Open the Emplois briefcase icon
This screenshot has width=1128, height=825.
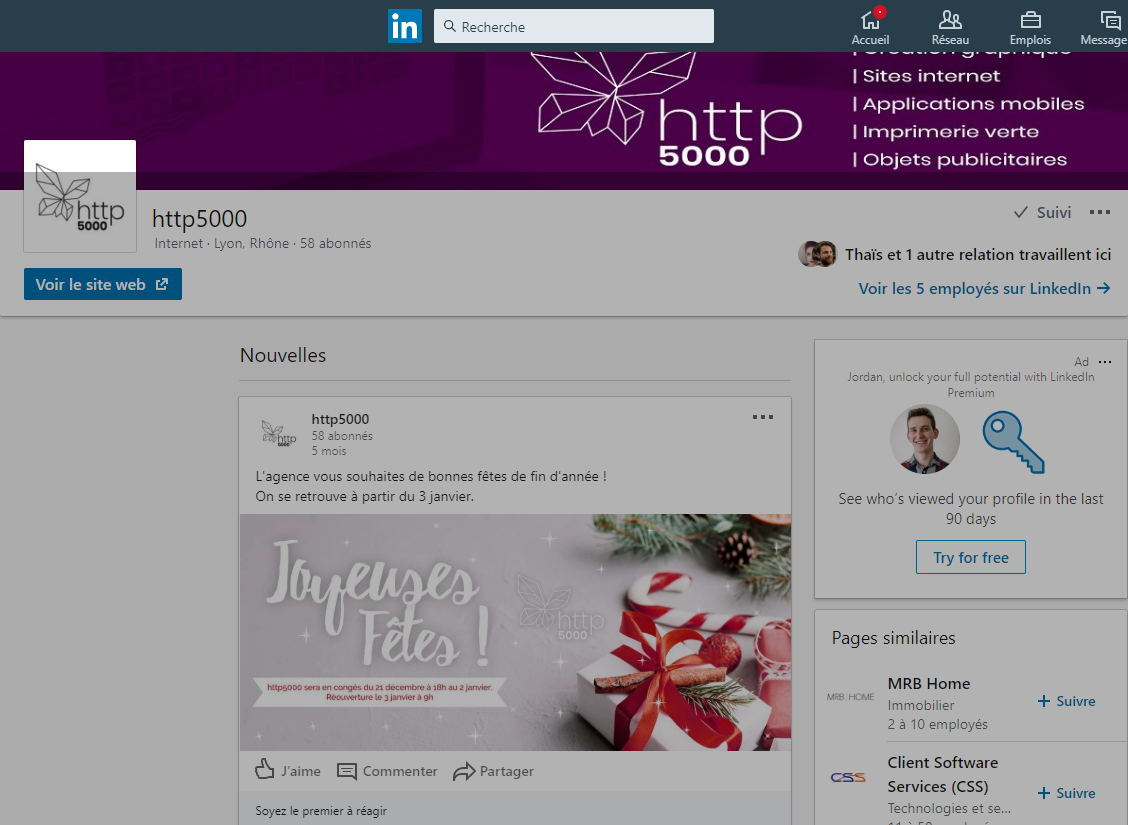point(1029,27)
